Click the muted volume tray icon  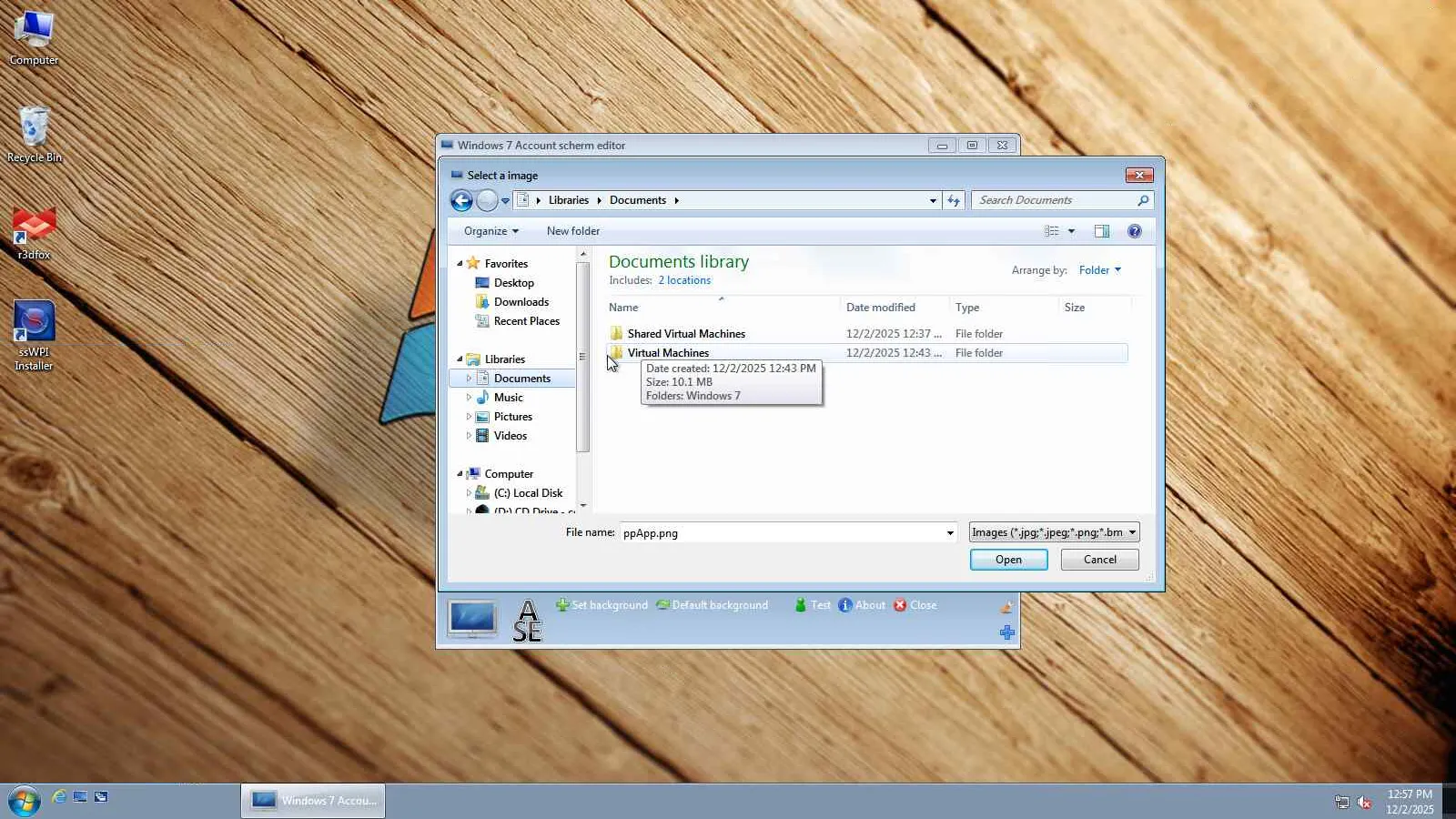[x=1364, y=802]
